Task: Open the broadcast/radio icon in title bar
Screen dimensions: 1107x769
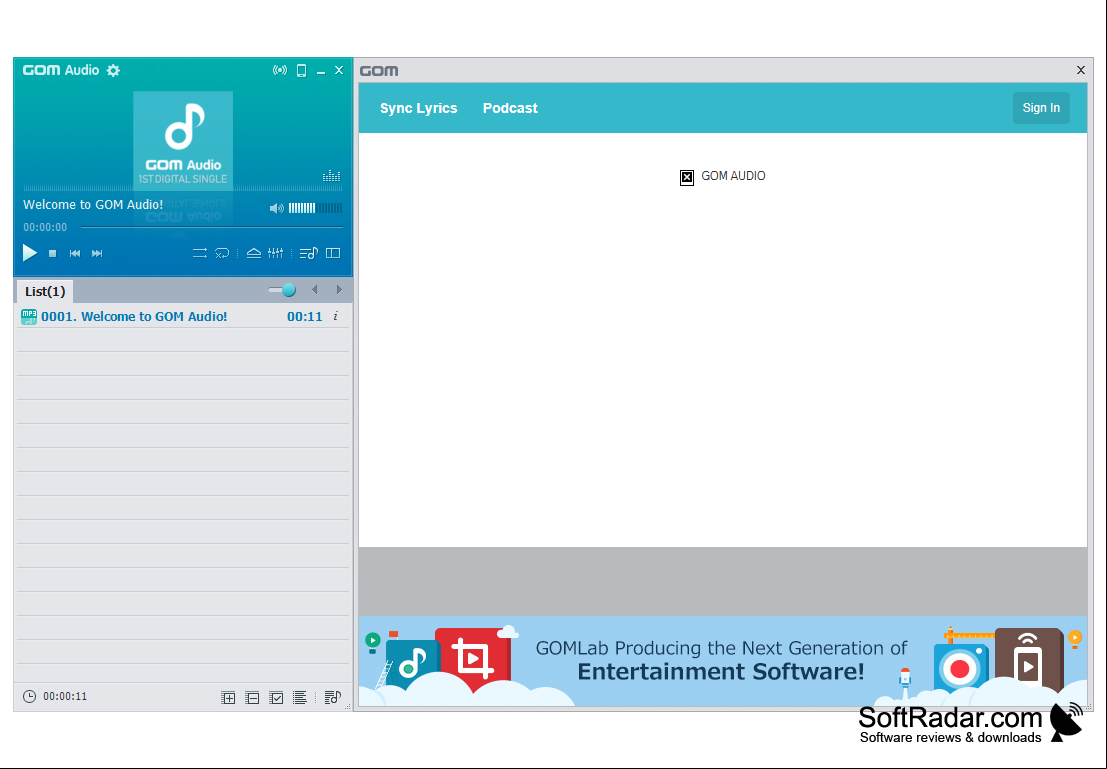Action: (280, 70)
